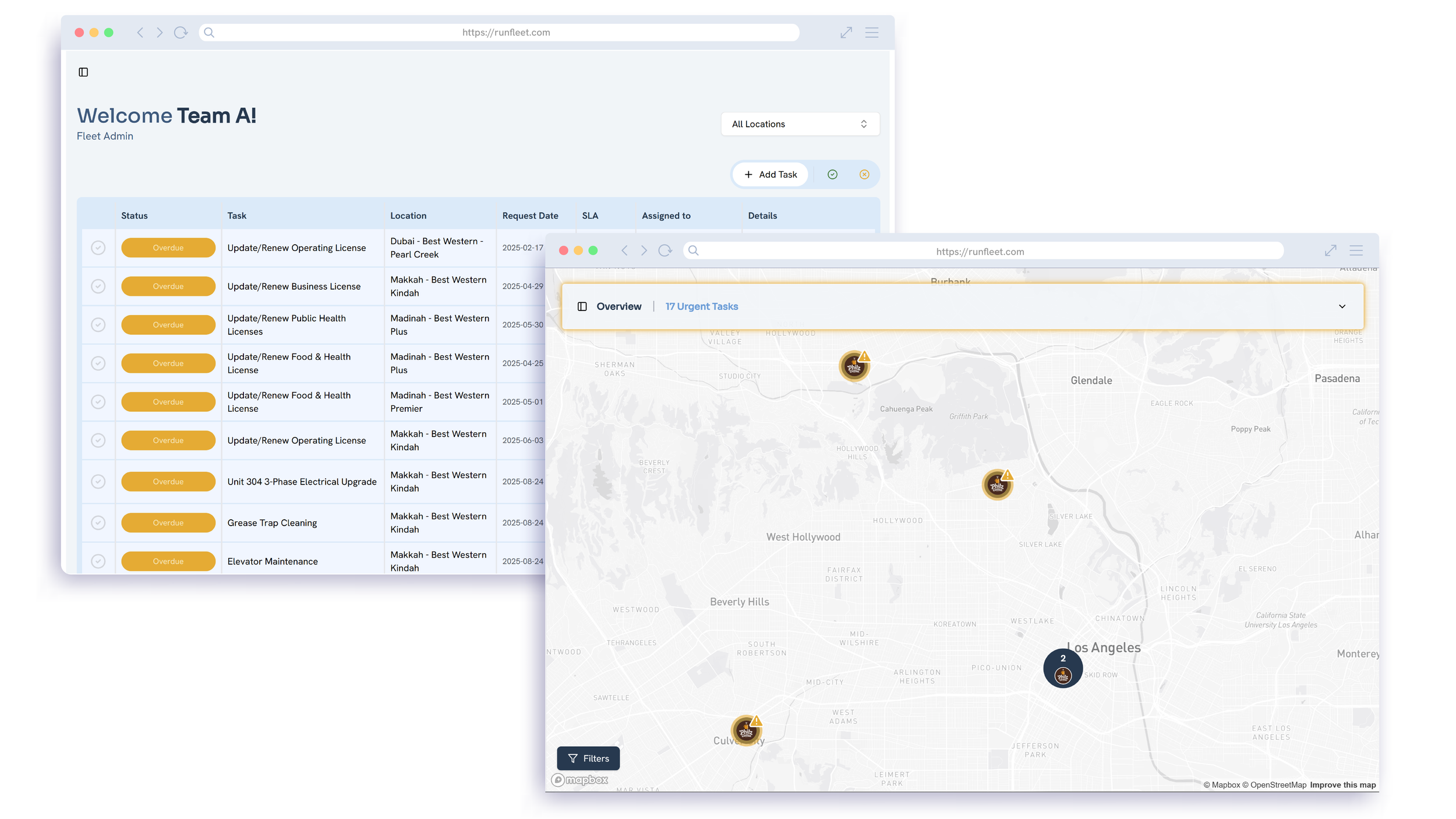The height and width of the screenshot is (819, 1456).
Task: Select the green completed-tasks filter icon
Action: [832, 174]
